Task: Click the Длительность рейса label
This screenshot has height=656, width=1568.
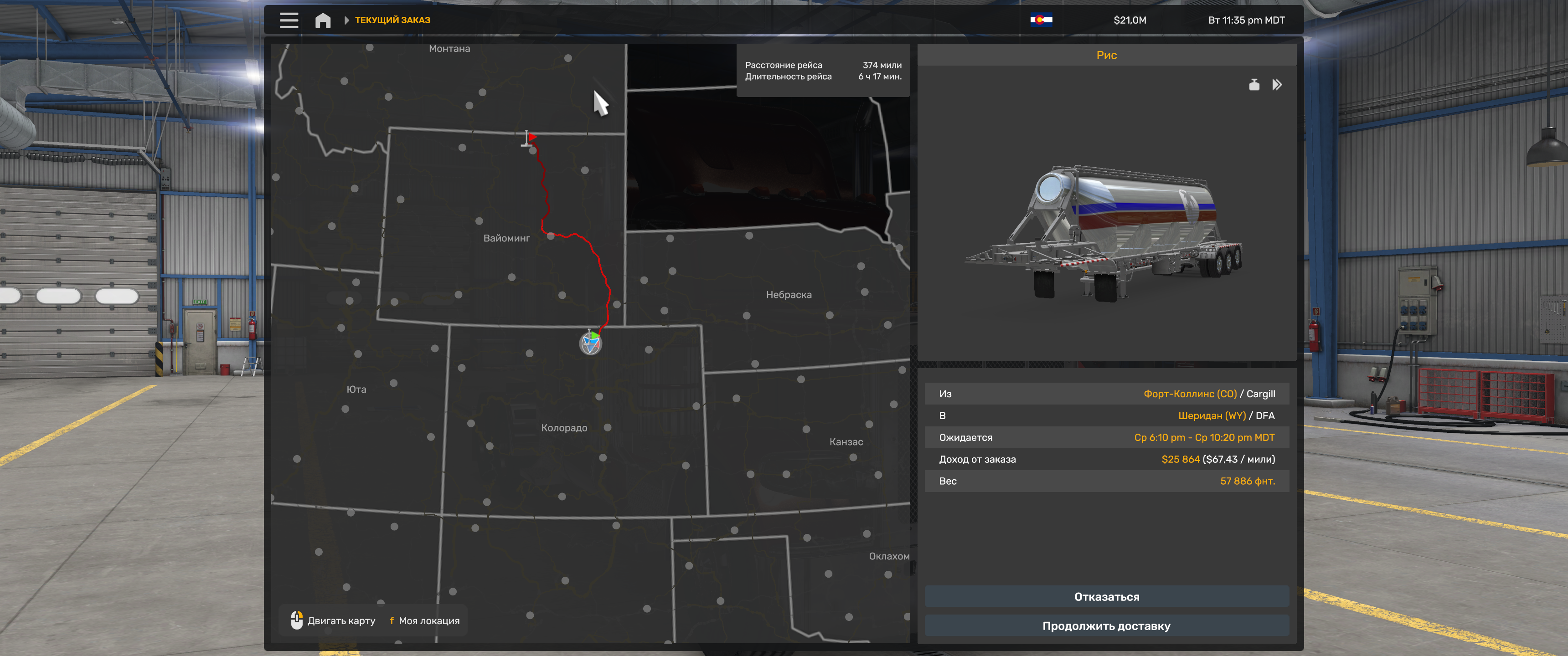Action: coord(788,77)
